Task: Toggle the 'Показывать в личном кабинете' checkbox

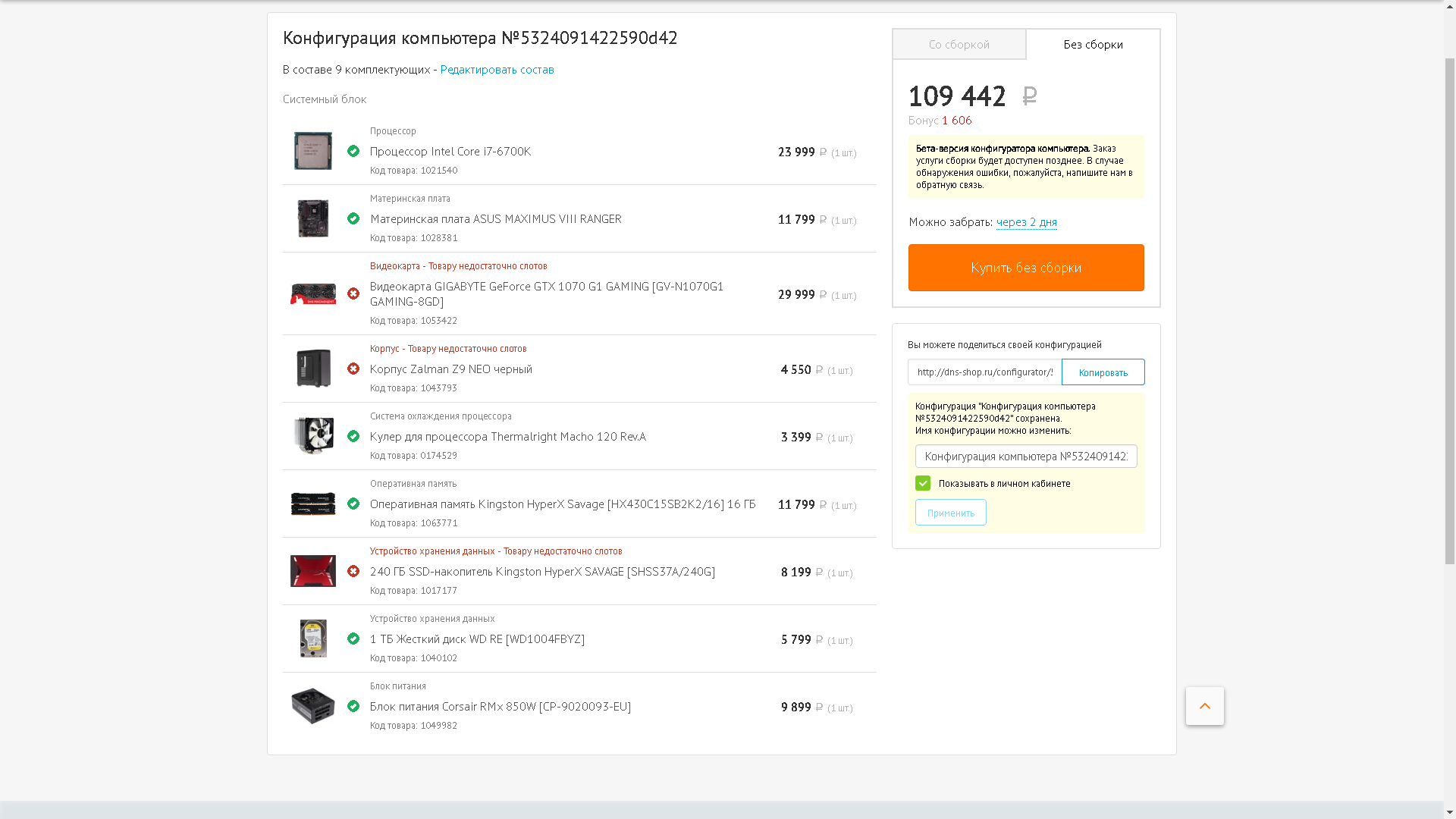Action: point(923,483)
